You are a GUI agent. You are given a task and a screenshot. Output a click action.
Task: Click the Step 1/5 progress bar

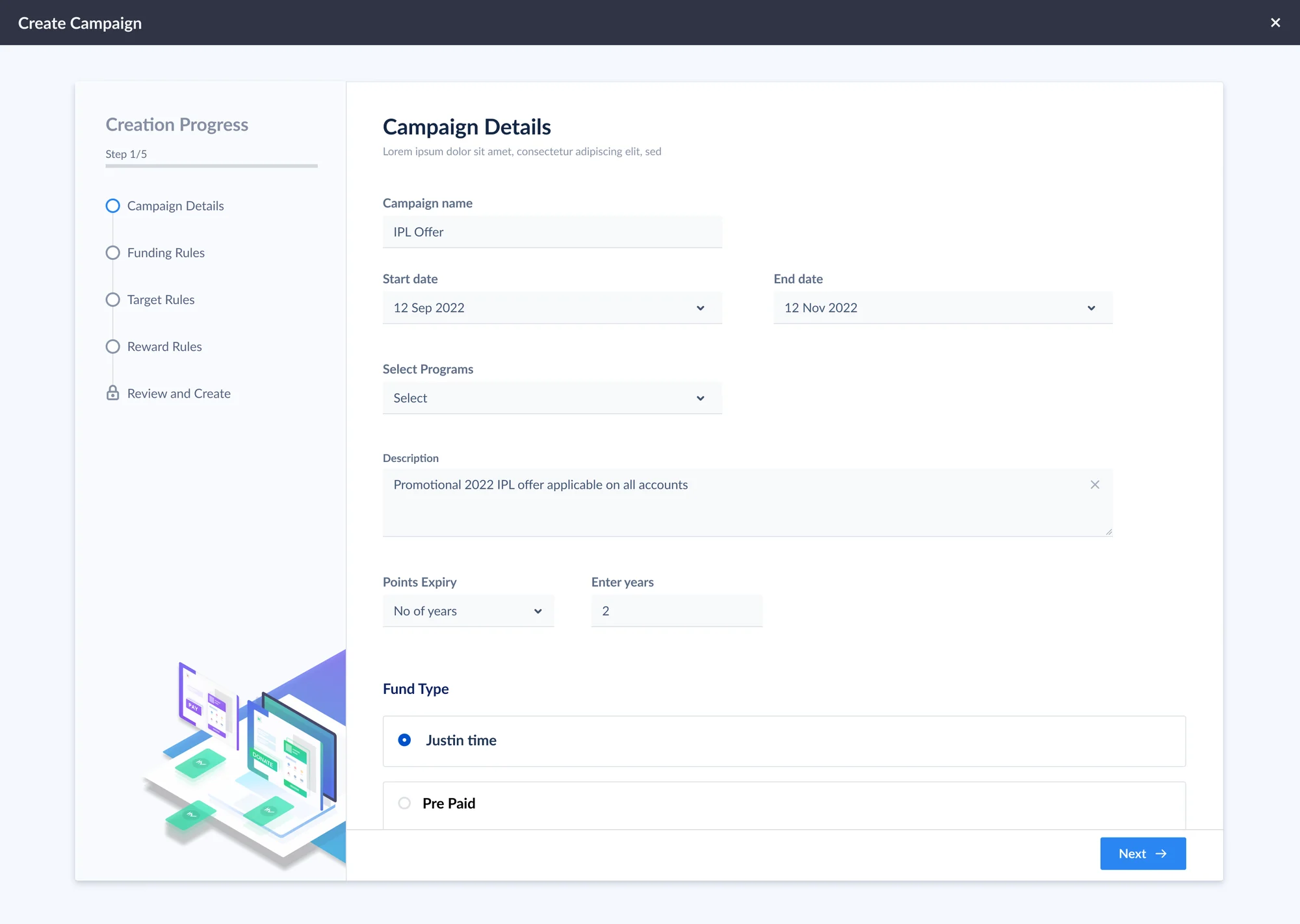[x=211, y=166]
